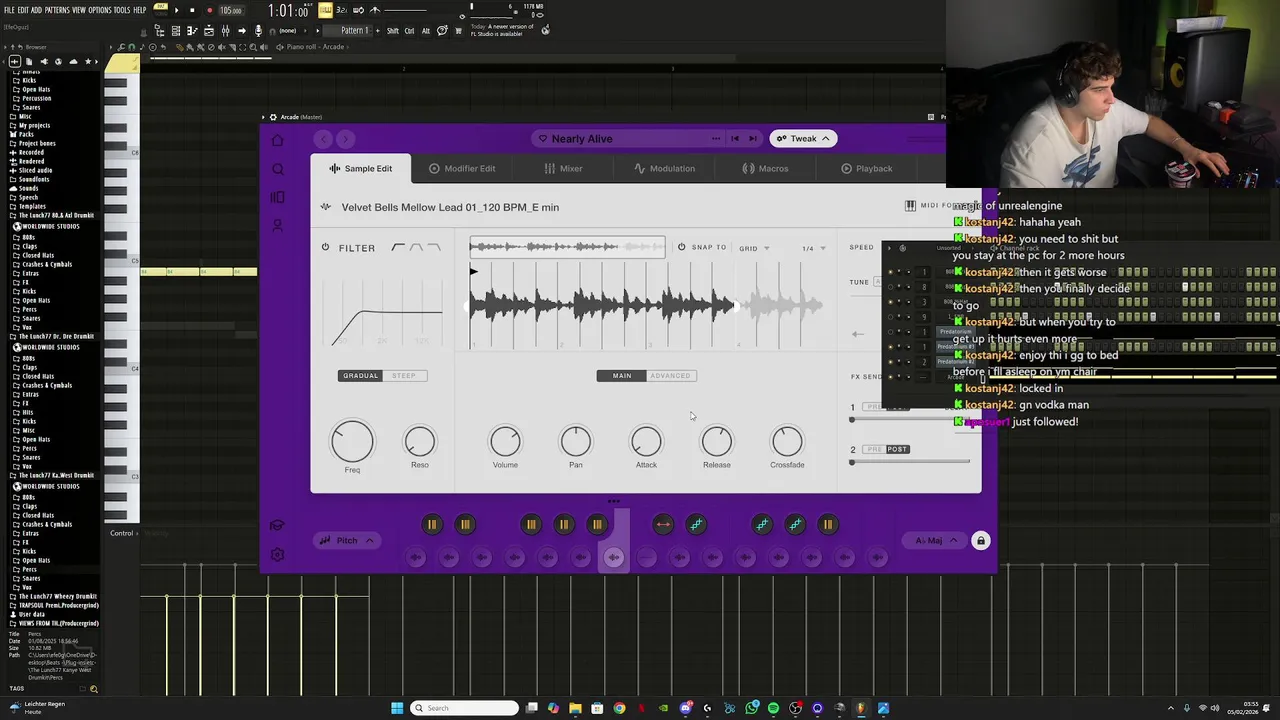Click the Volume knob
The width and height of the screenshot is (1280, 720).
point(505,441)
